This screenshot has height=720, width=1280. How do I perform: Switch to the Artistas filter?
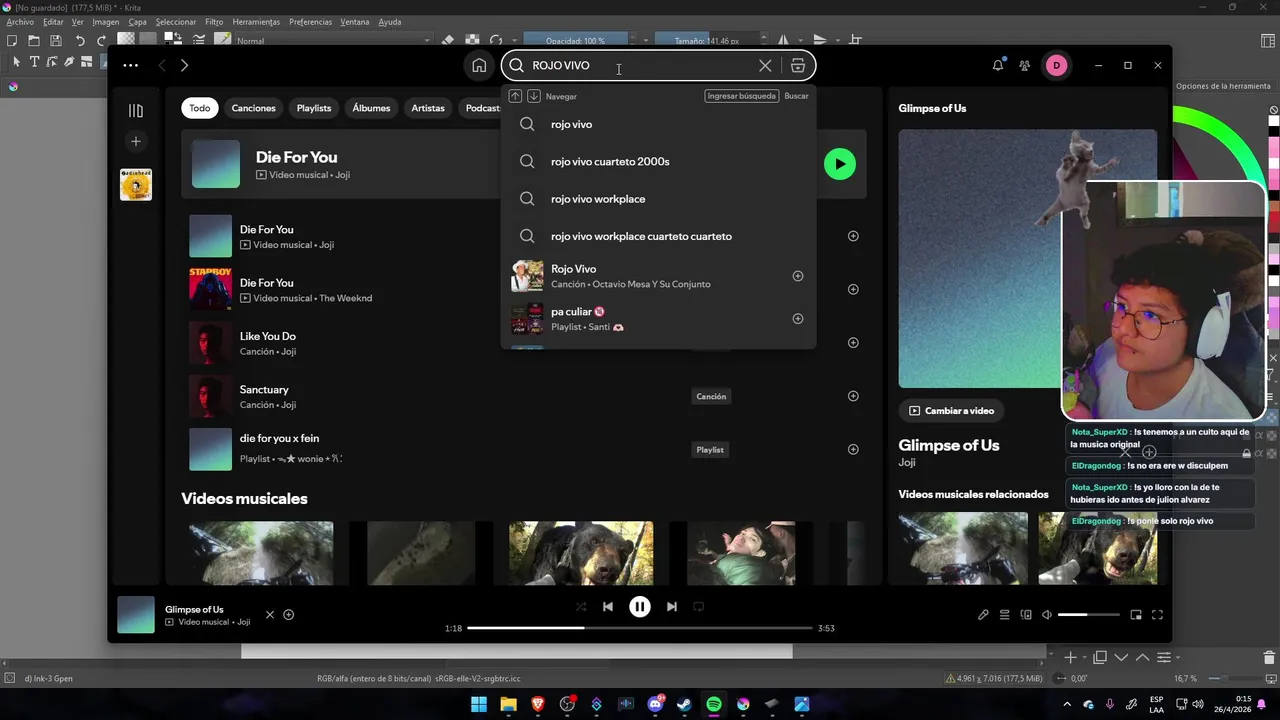428,108
